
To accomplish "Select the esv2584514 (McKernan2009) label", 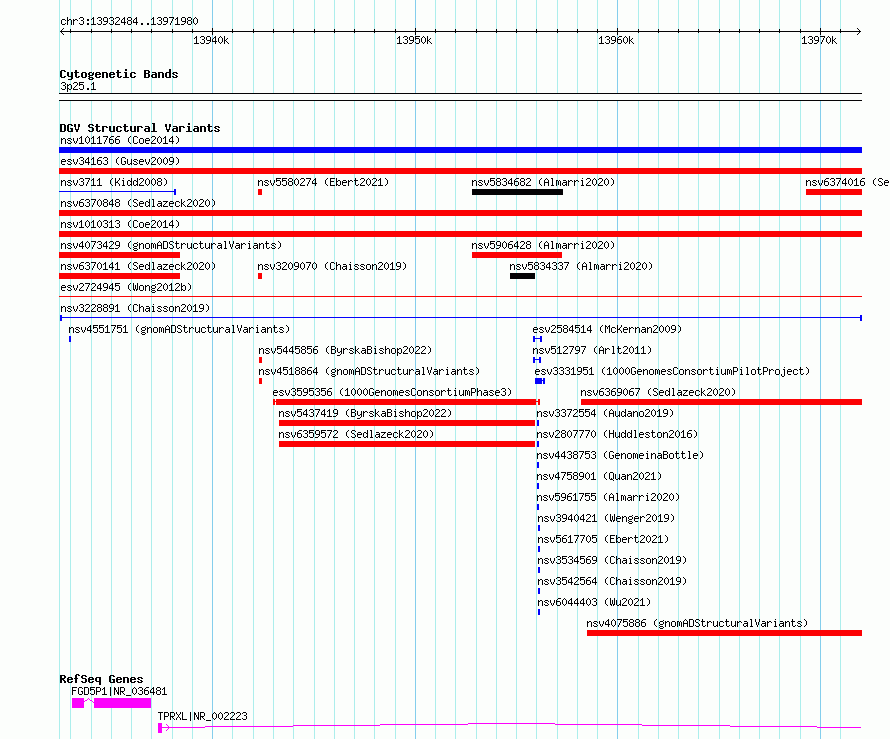I will [x=607, y=329].
